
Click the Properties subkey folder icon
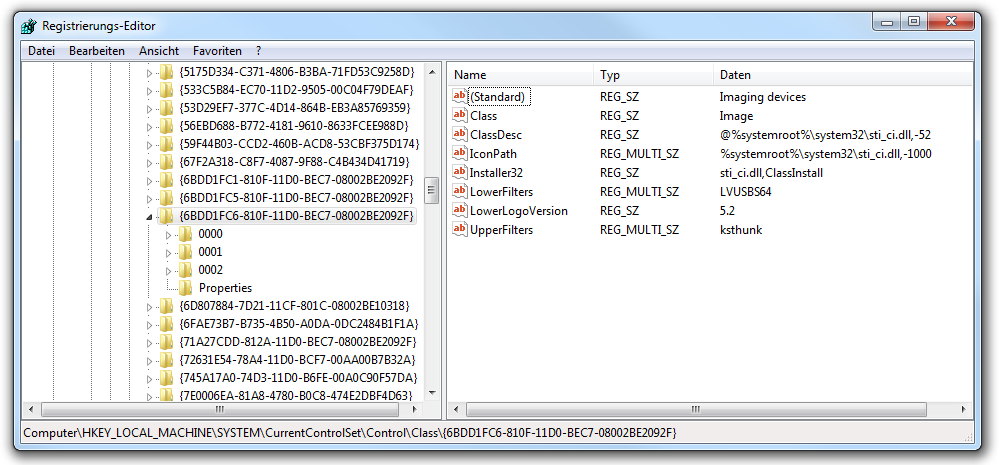click(x=185, y=288)
